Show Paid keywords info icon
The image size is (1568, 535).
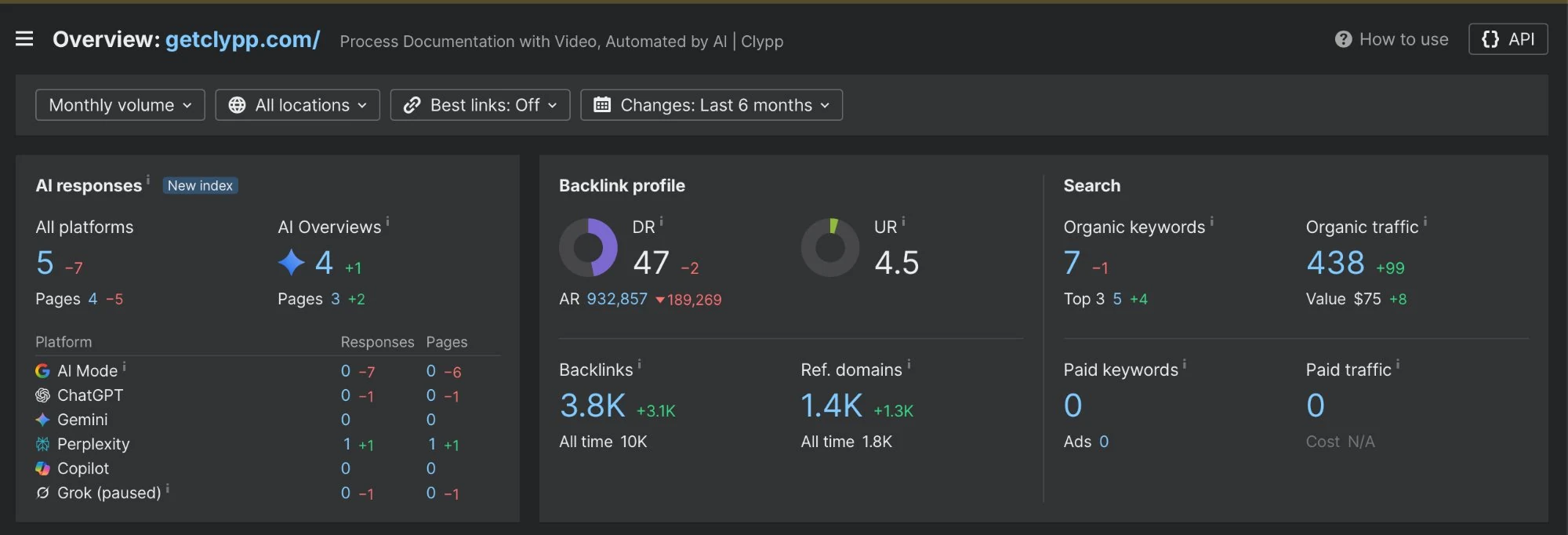click(x=1184, y=365)
